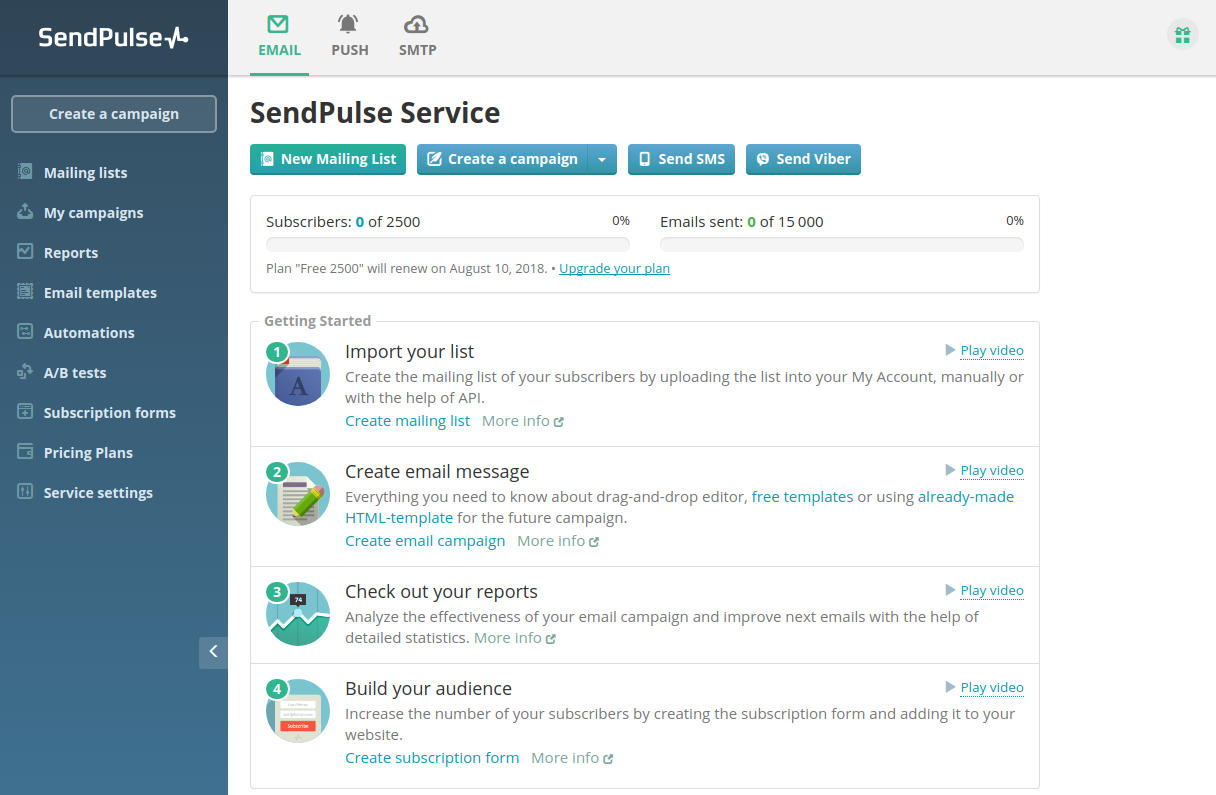Open the Mailing lists section
The width and height of the screenshot is (1216, 795).
[x=83, y=172]
